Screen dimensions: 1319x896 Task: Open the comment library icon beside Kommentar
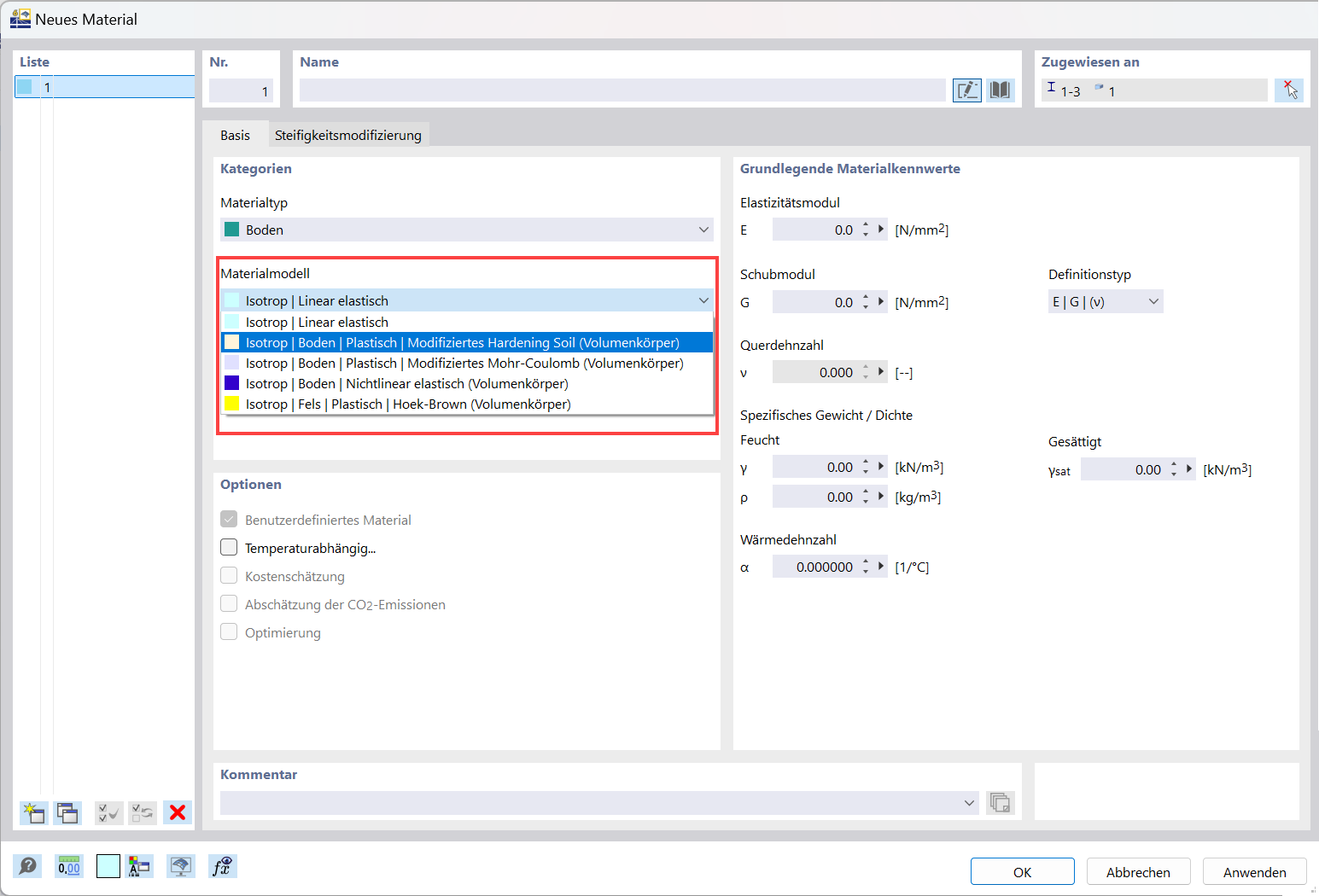click(x=1000, y=803)
